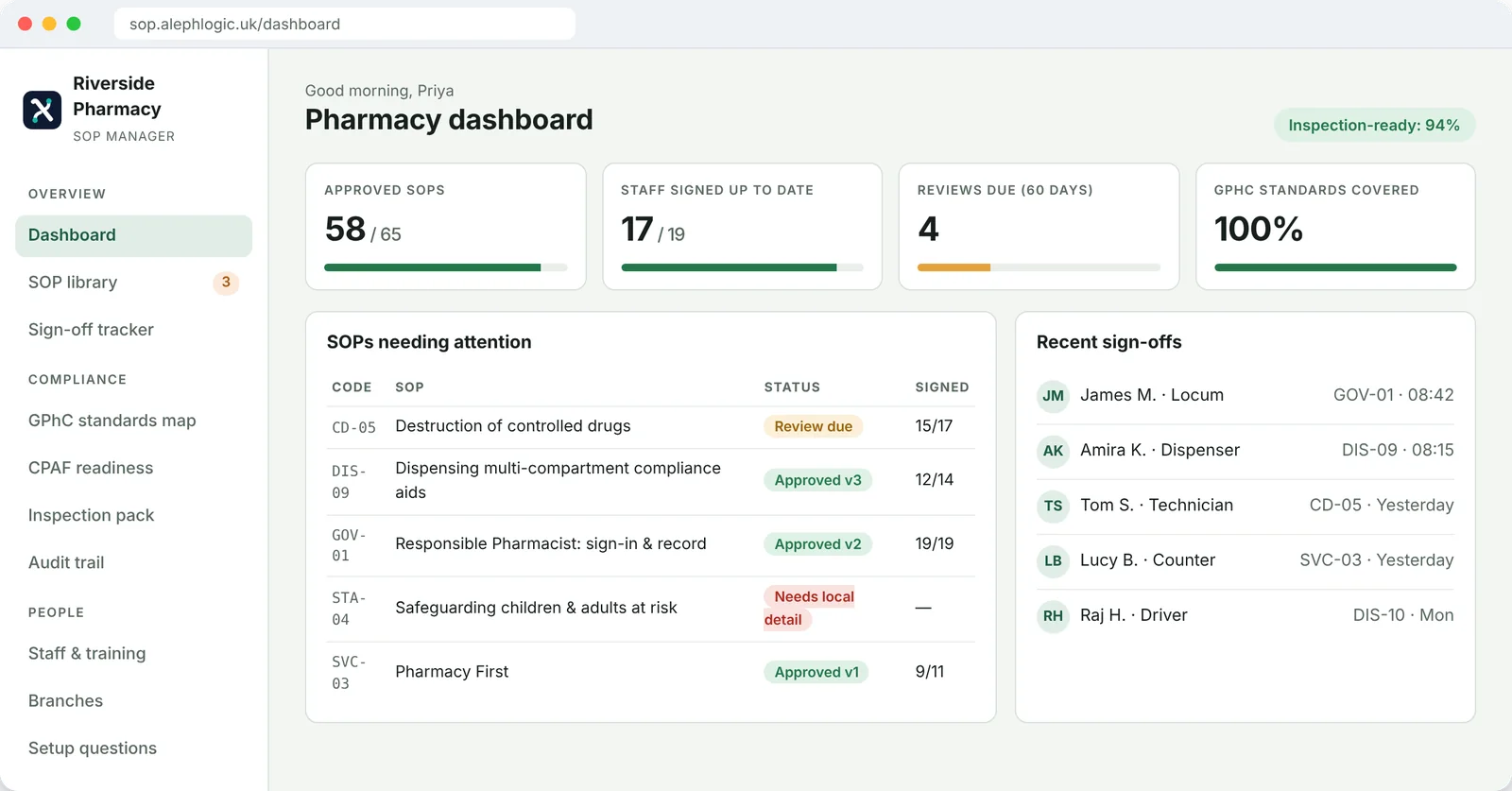Click the Review due status pill
Screen dimensions: 1512x791
coord(813,426)
